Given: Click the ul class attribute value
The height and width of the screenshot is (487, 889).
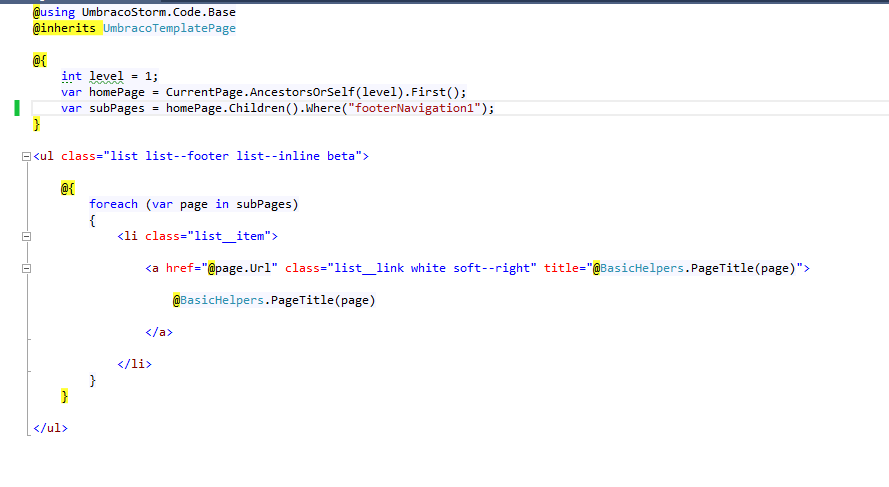Looking at the screenshot, I should pyautogui.click(x=232, y=156).
